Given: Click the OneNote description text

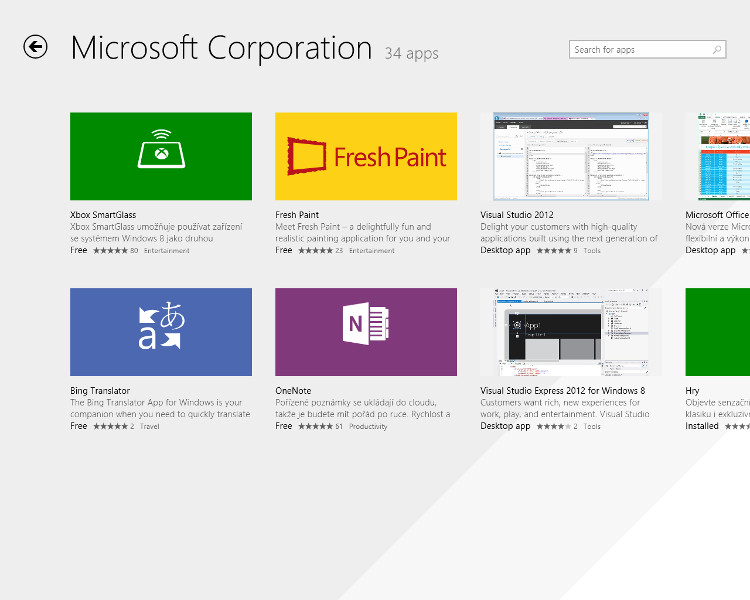Looking at the screenshot, I should click(x=363, y=409).
